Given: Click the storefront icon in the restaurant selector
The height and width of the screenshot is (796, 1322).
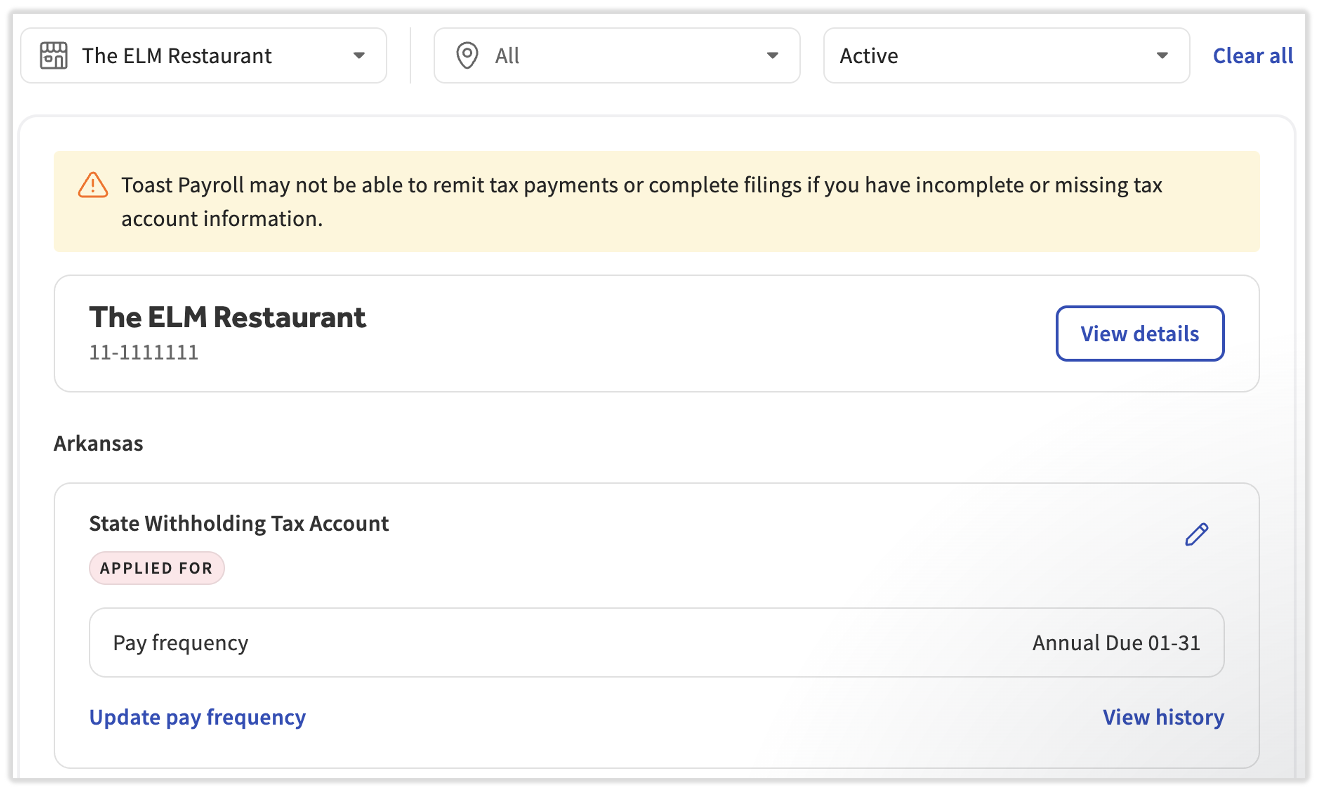Looking at the screenshot, I should point(53,56).
